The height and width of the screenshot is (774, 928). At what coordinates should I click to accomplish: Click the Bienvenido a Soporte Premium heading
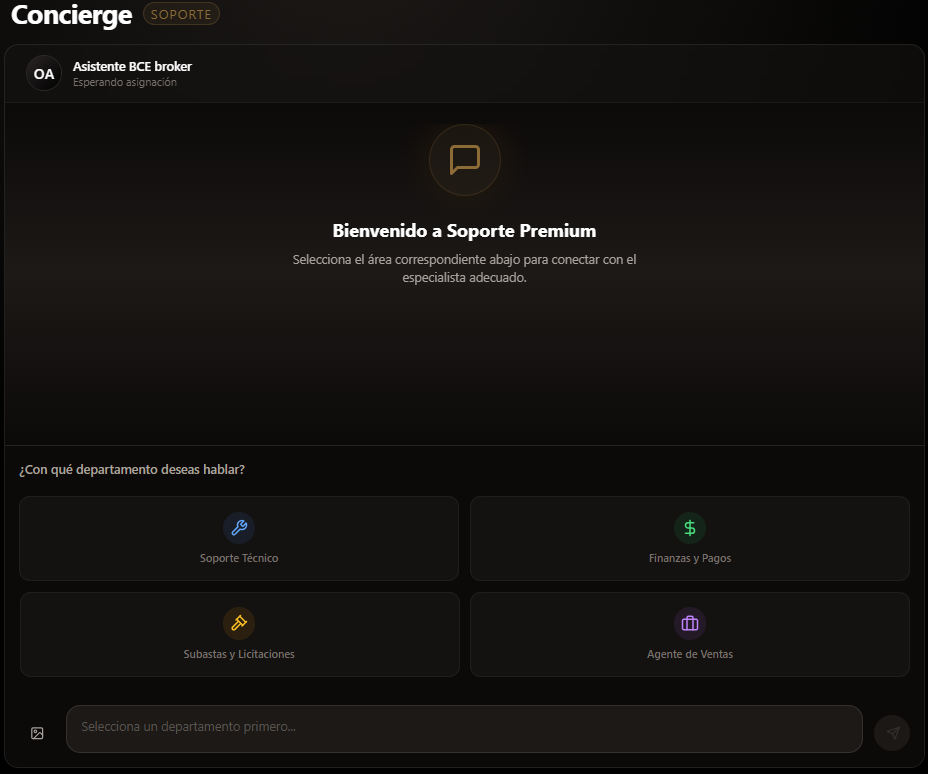[464, 230]
